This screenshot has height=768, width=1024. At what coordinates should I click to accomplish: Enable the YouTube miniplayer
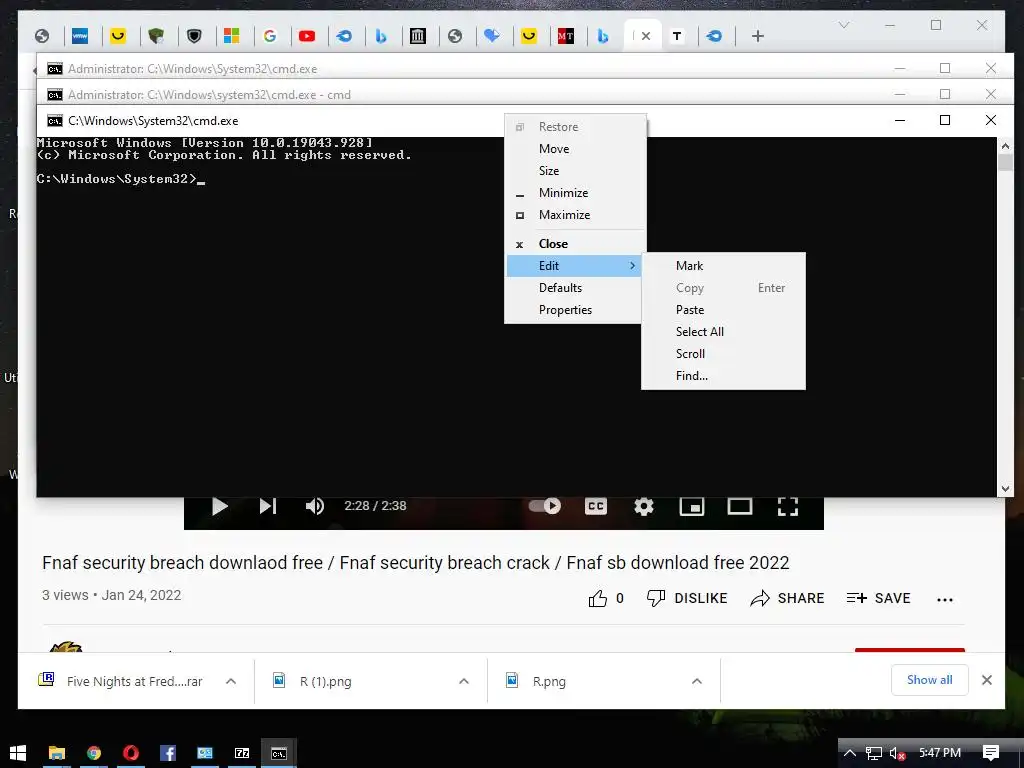click(692, 506)
